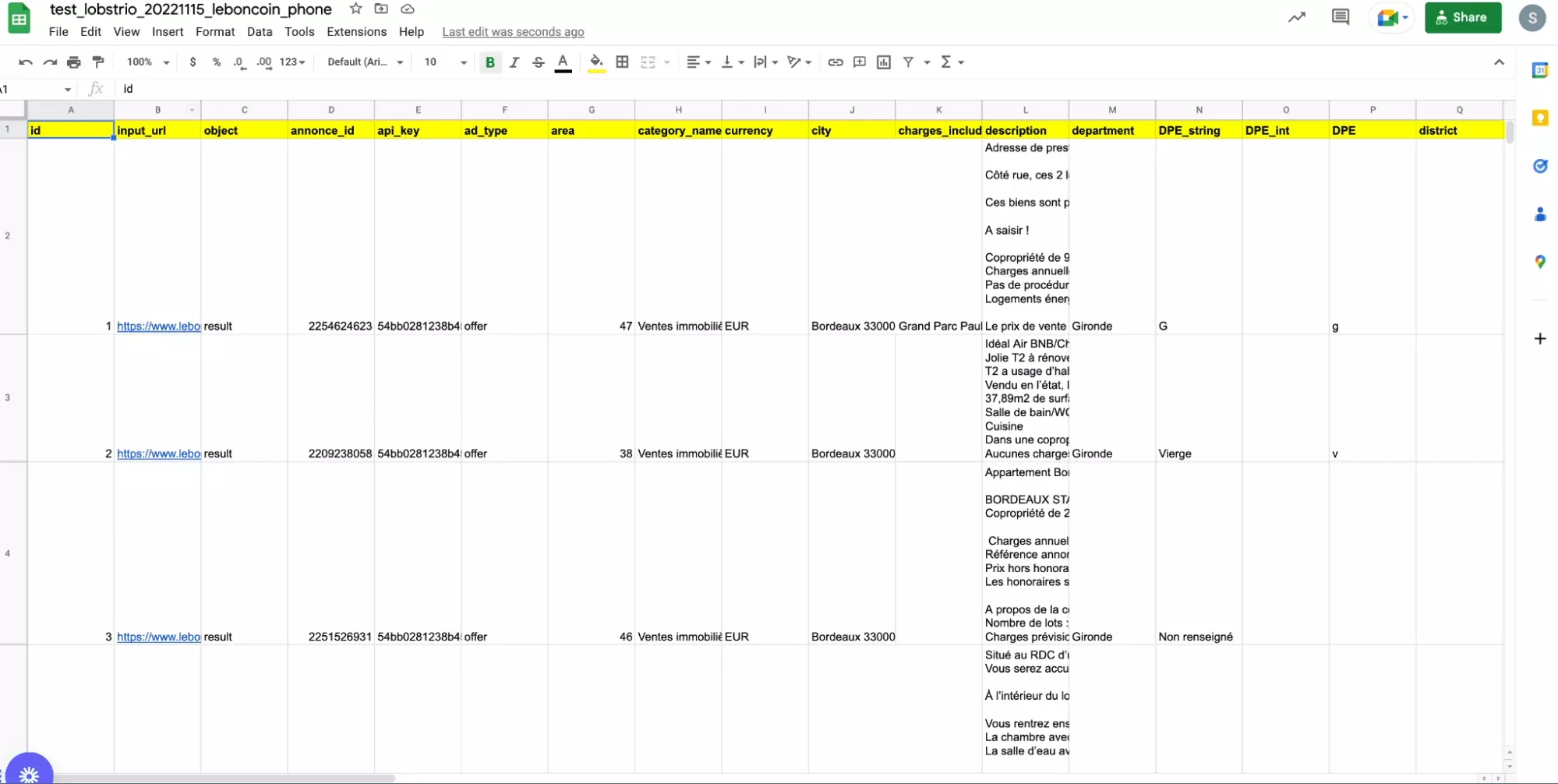Toggle italic text formatting
This screenshot has width=1558, height=784.
[x=514, y=62]
